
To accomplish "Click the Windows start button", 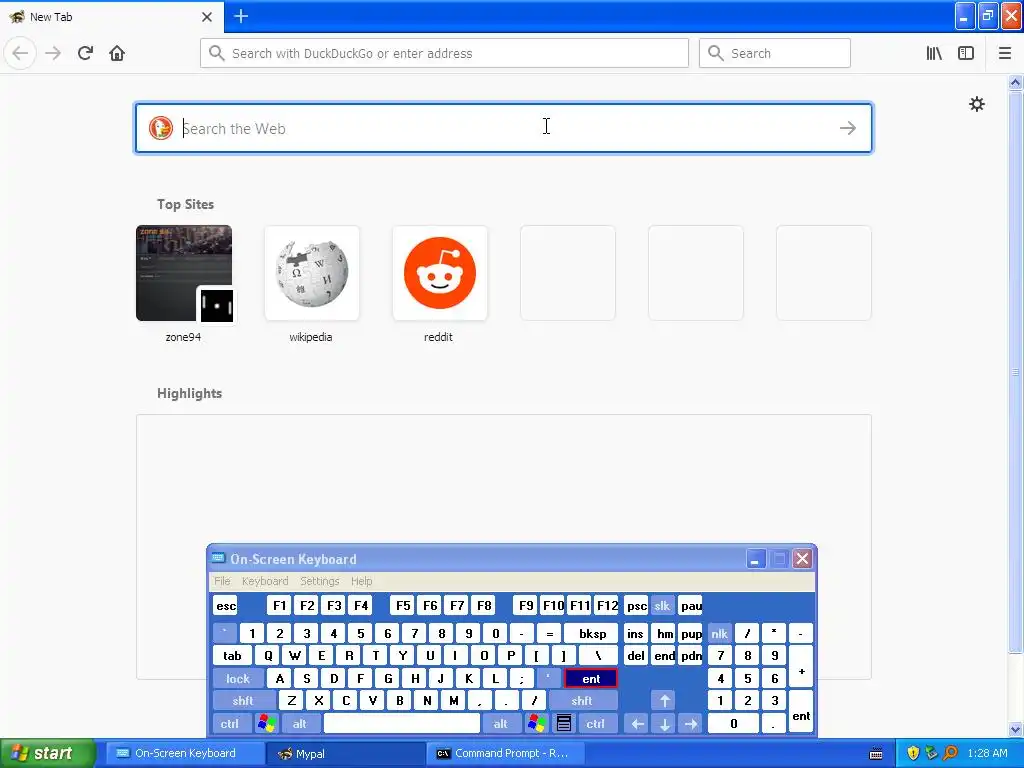I will click(x=47, y=753).
